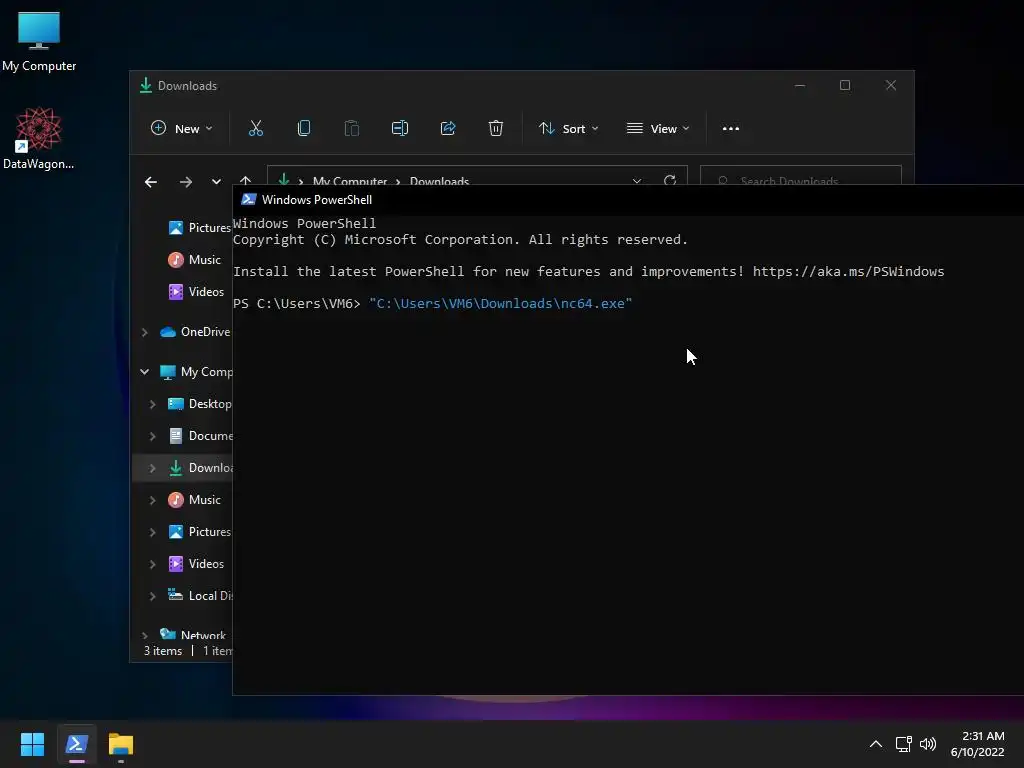This screenshot has height=768, width=1024.
Task: Collapse the My Computer tree node
Action: click(x=144, y=372)
